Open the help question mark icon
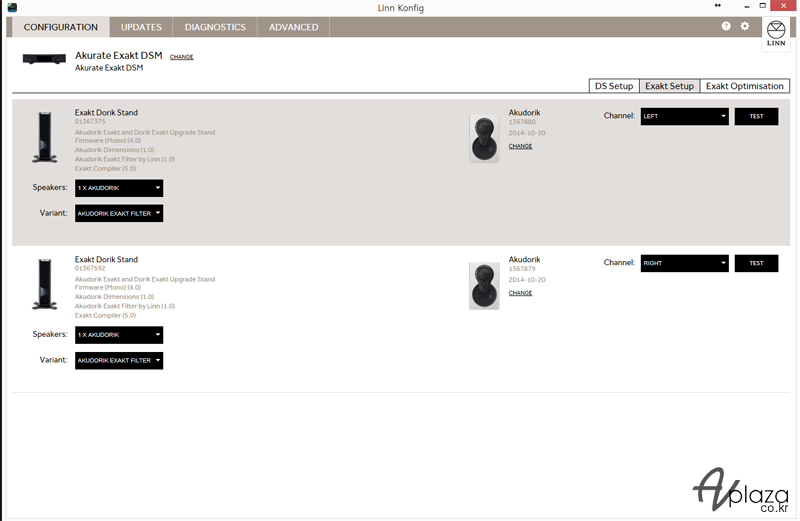 726,26
